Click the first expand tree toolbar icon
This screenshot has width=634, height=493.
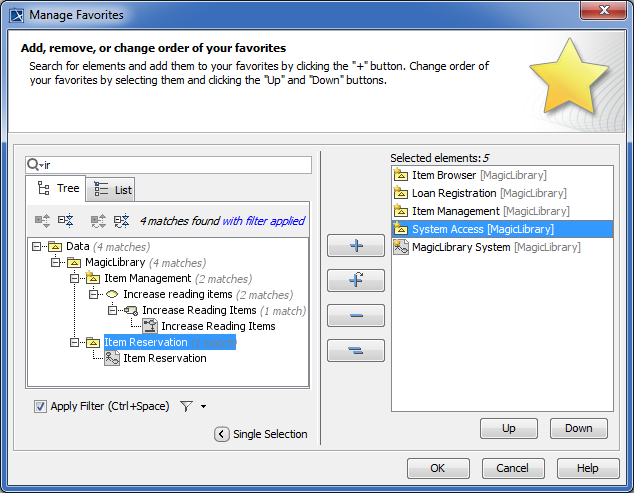[42, 221]
